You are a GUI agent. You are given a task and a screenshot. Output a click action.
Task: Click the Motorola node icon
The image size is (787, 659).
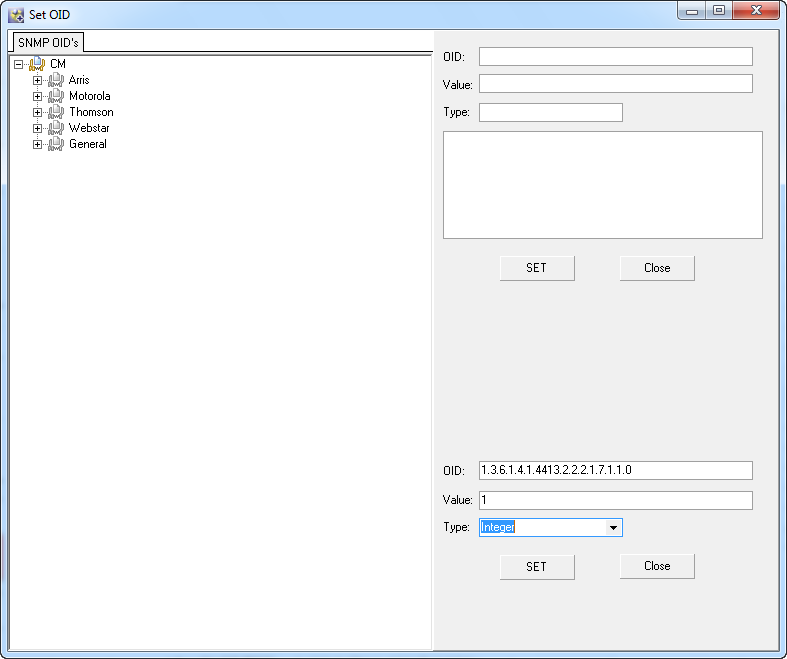[56, 96]
